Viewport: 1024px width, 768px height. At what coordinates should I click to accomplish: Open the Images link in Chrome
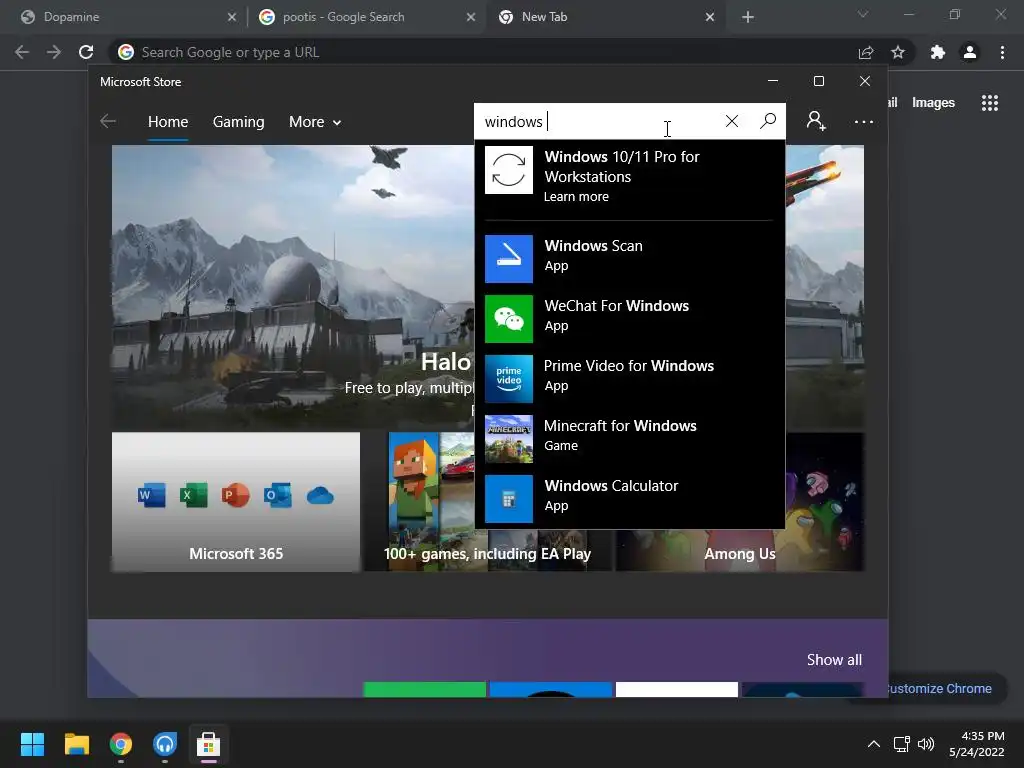(933, 103)
